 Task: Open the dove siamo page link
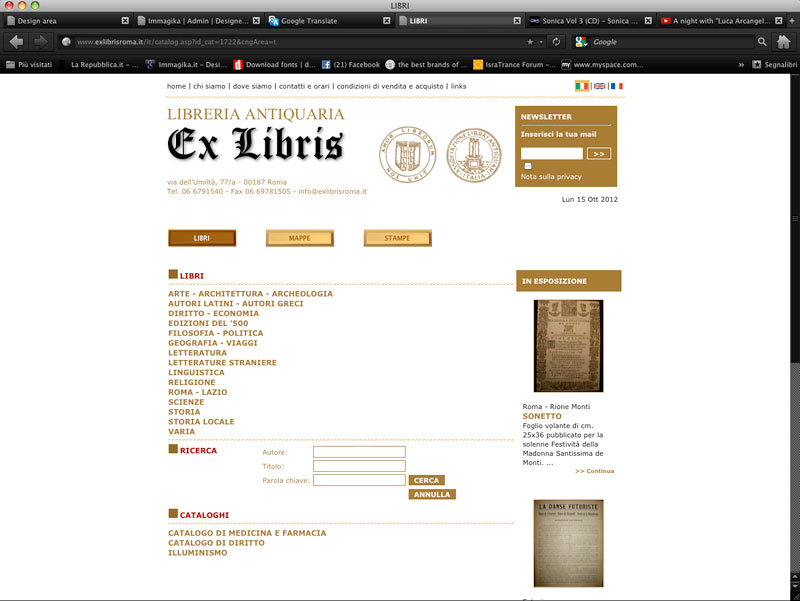click(x=252, y=86)
